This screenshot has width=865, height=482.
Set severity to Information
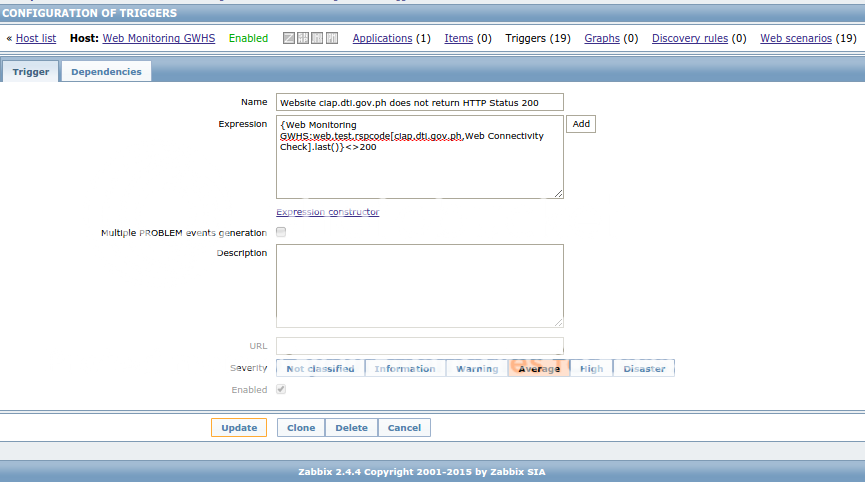coord(405,369)
